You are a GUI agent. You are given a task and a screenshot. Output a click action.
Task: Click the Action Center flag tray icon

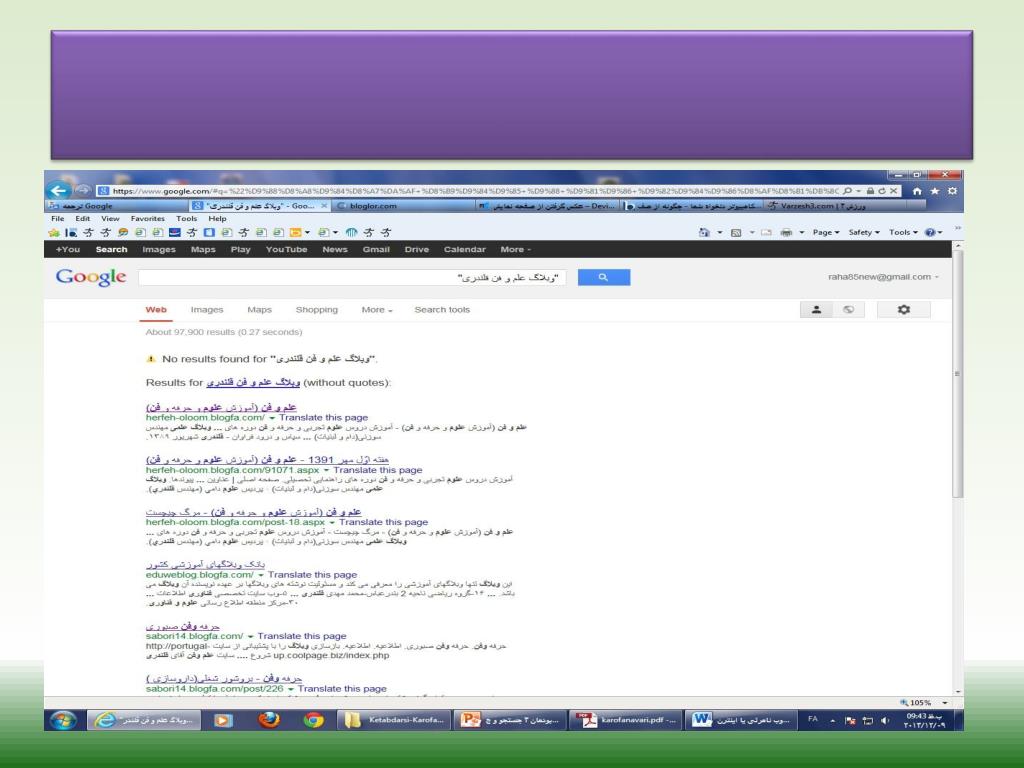(850, 720)
